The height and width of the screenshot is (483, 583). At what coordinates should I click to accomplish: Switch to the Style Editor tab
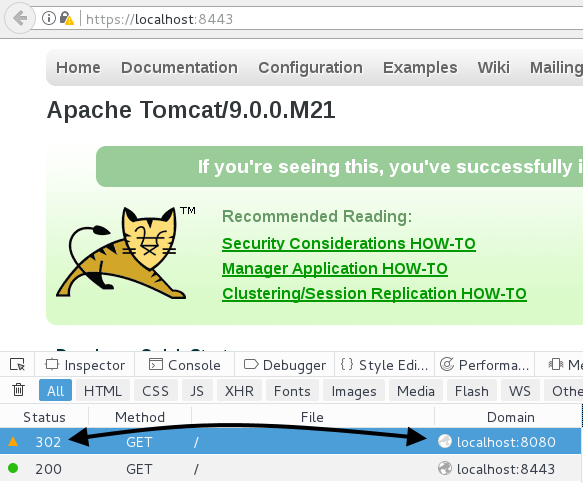(384, 365)
